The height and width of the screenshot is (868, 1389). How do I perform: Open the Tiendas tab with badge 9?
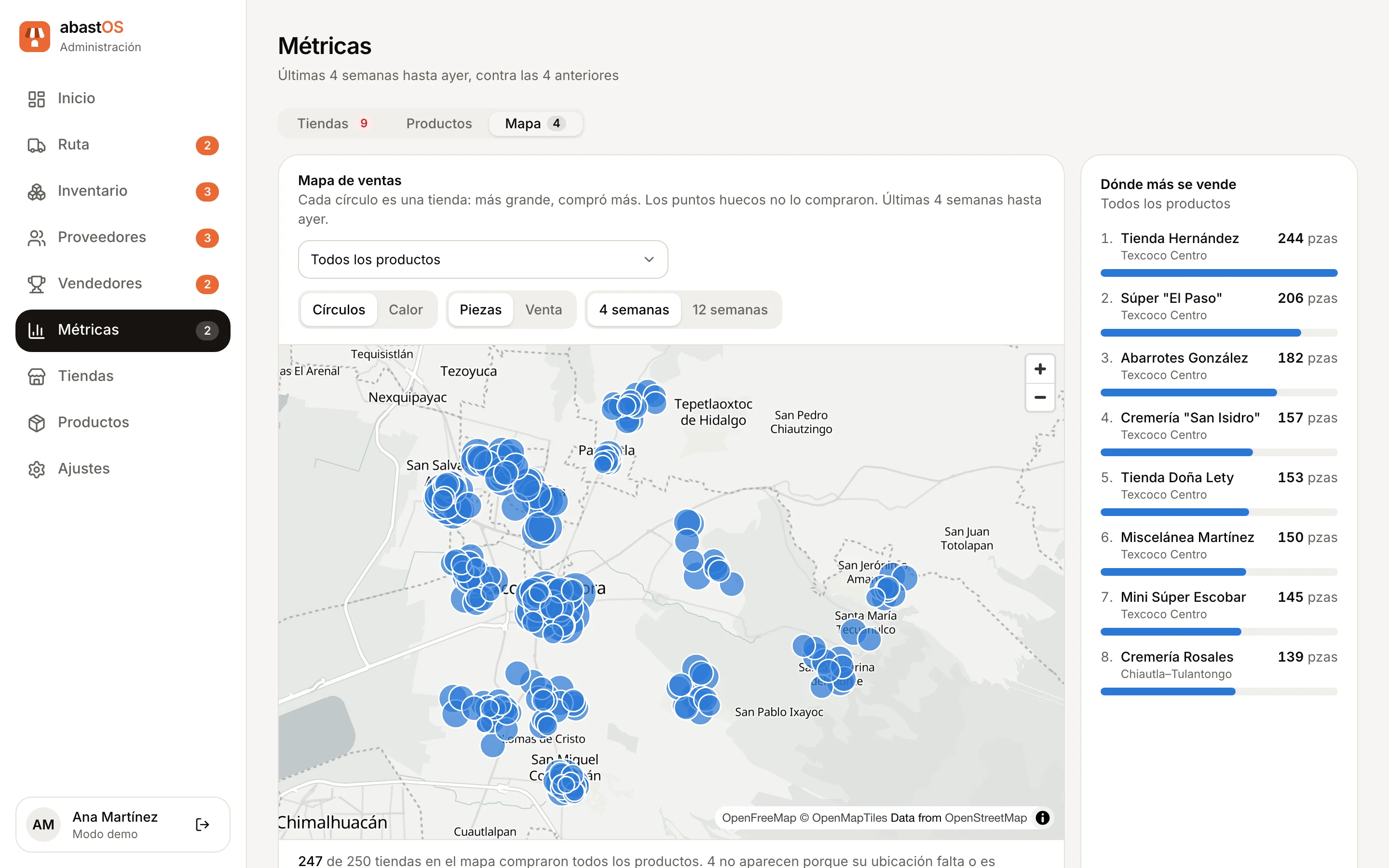point(334,123)
